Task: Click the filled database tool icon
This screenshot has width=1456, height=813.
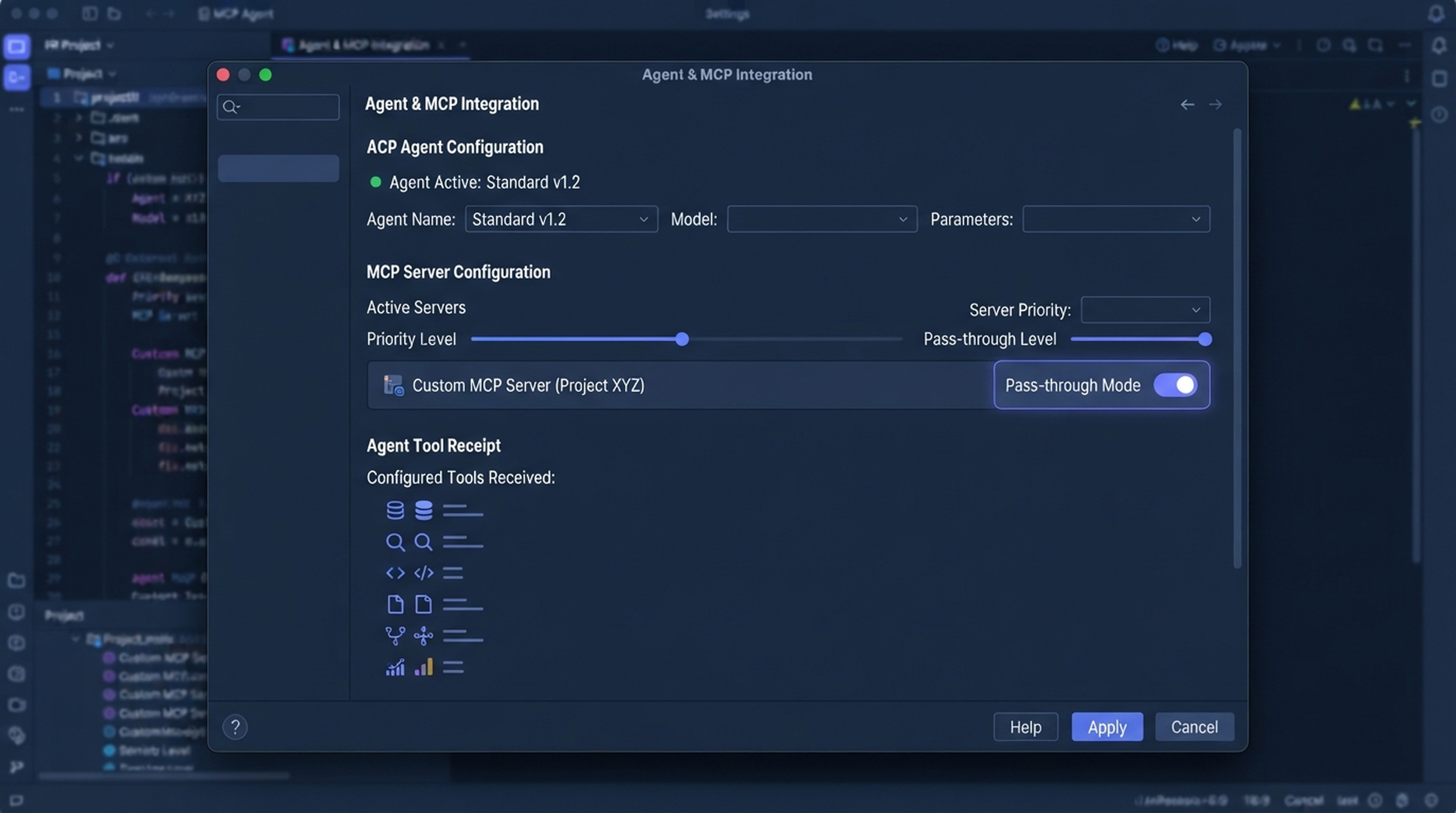Action: point(423,511)
